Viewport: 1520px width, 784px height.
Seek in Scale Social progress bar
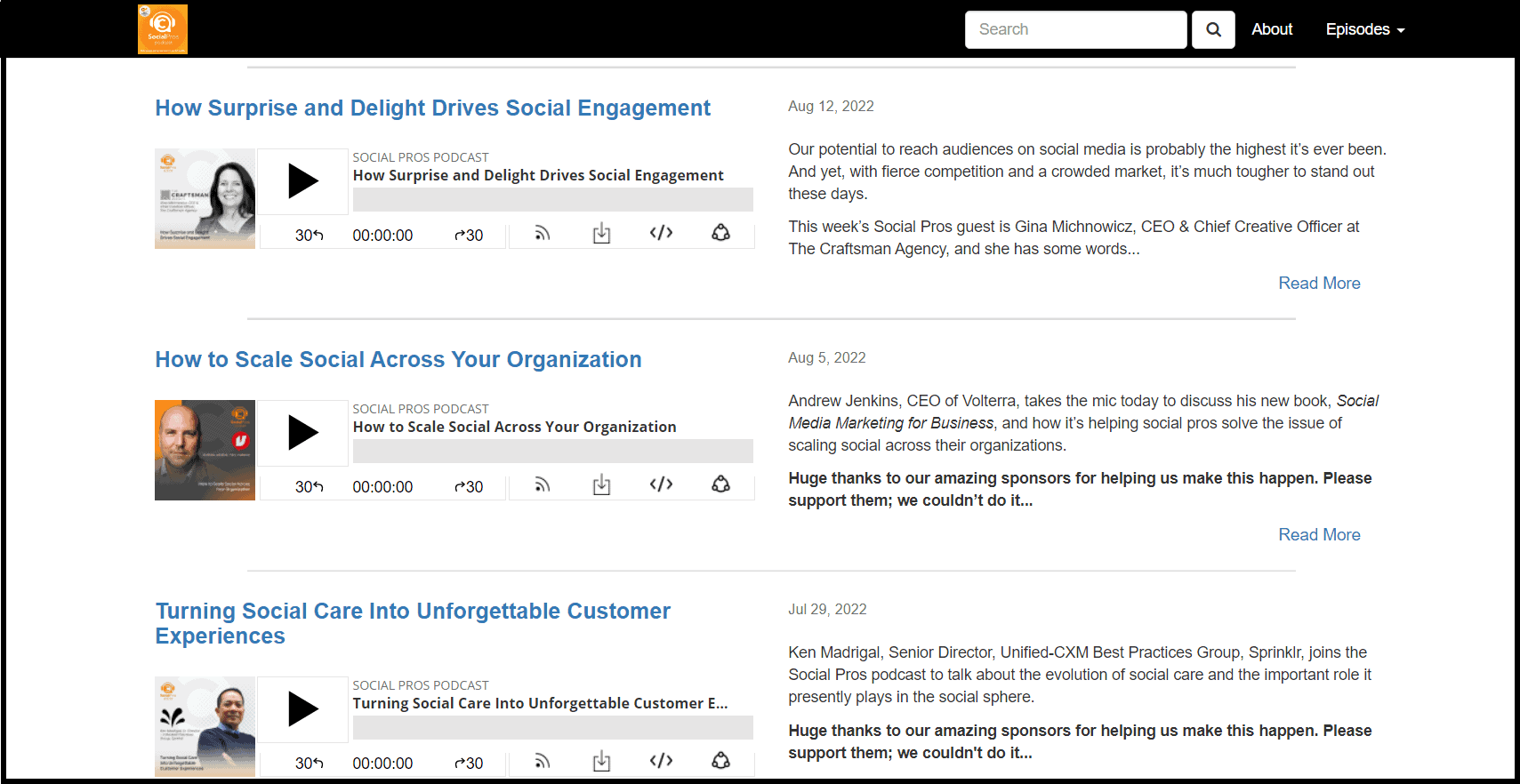coord(552,451)
